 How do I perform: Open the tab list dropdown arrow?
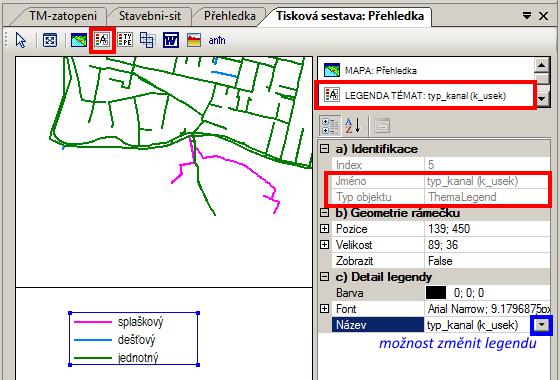point(527,16)
